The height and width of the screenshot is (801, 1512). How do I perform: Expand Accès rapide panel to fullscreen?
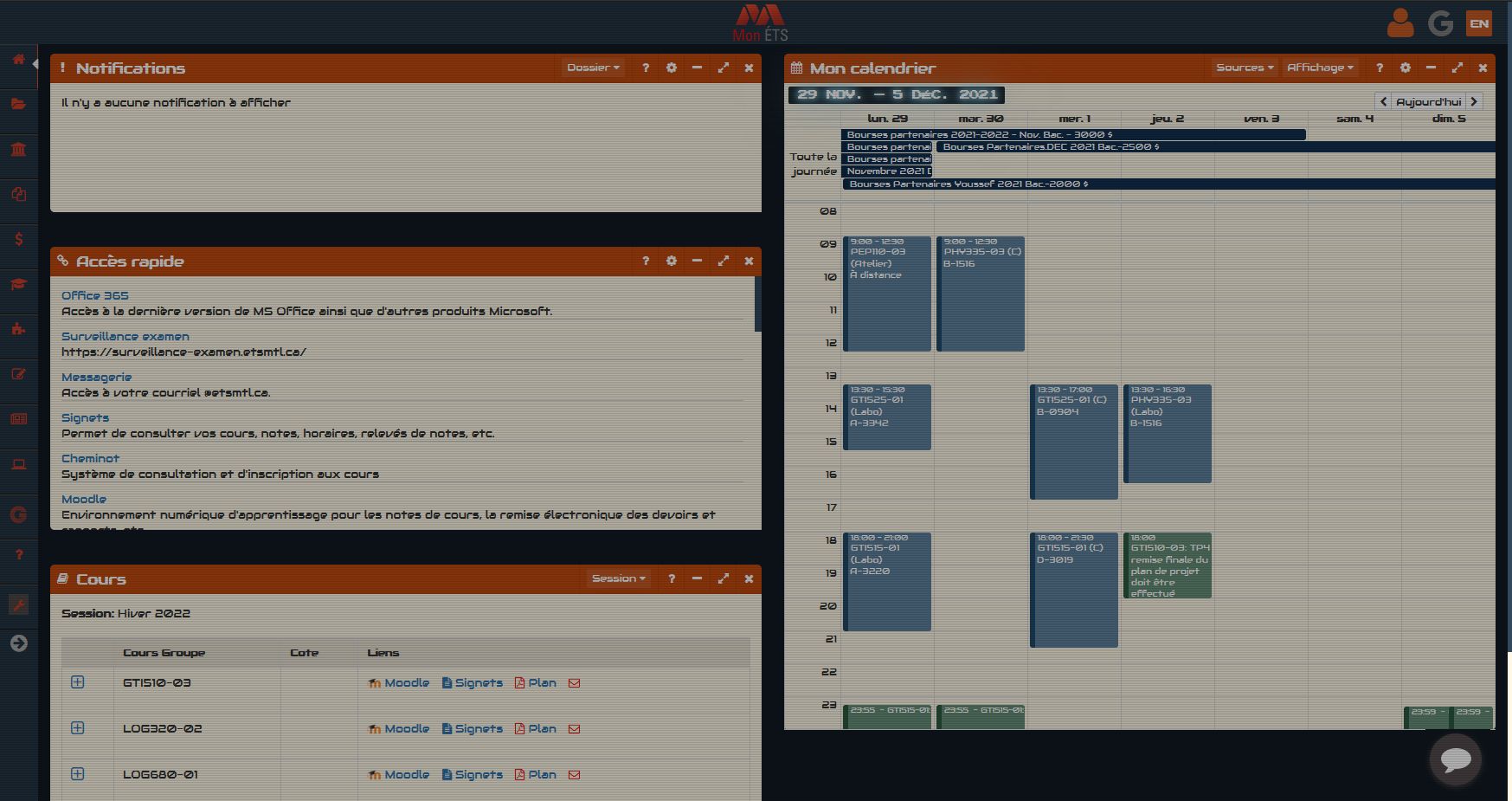[724, 261]
